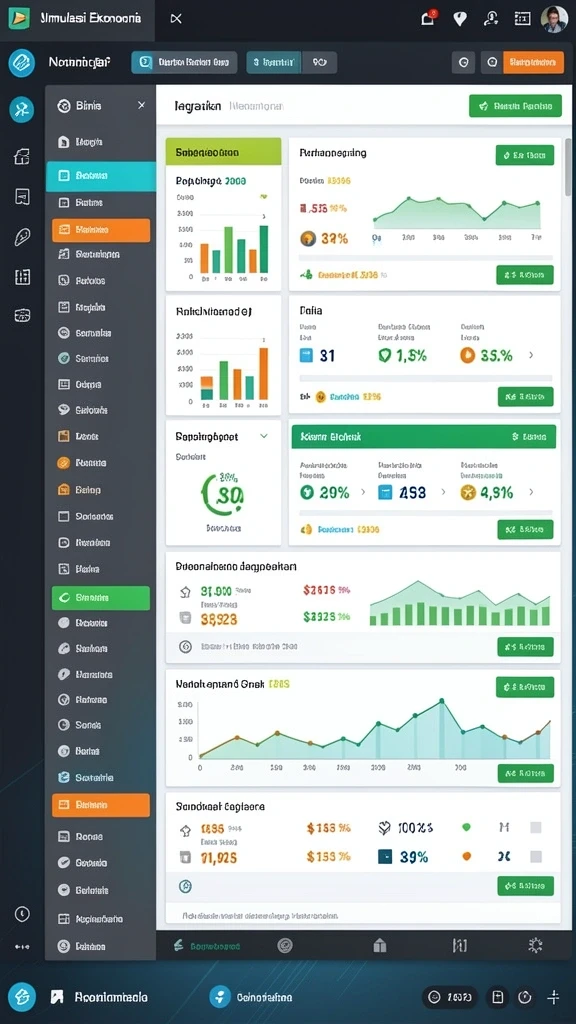This screenshot has height=1024, width=576.
Task: Click the orange button in top toolbar
Action: tap(533, 63)
